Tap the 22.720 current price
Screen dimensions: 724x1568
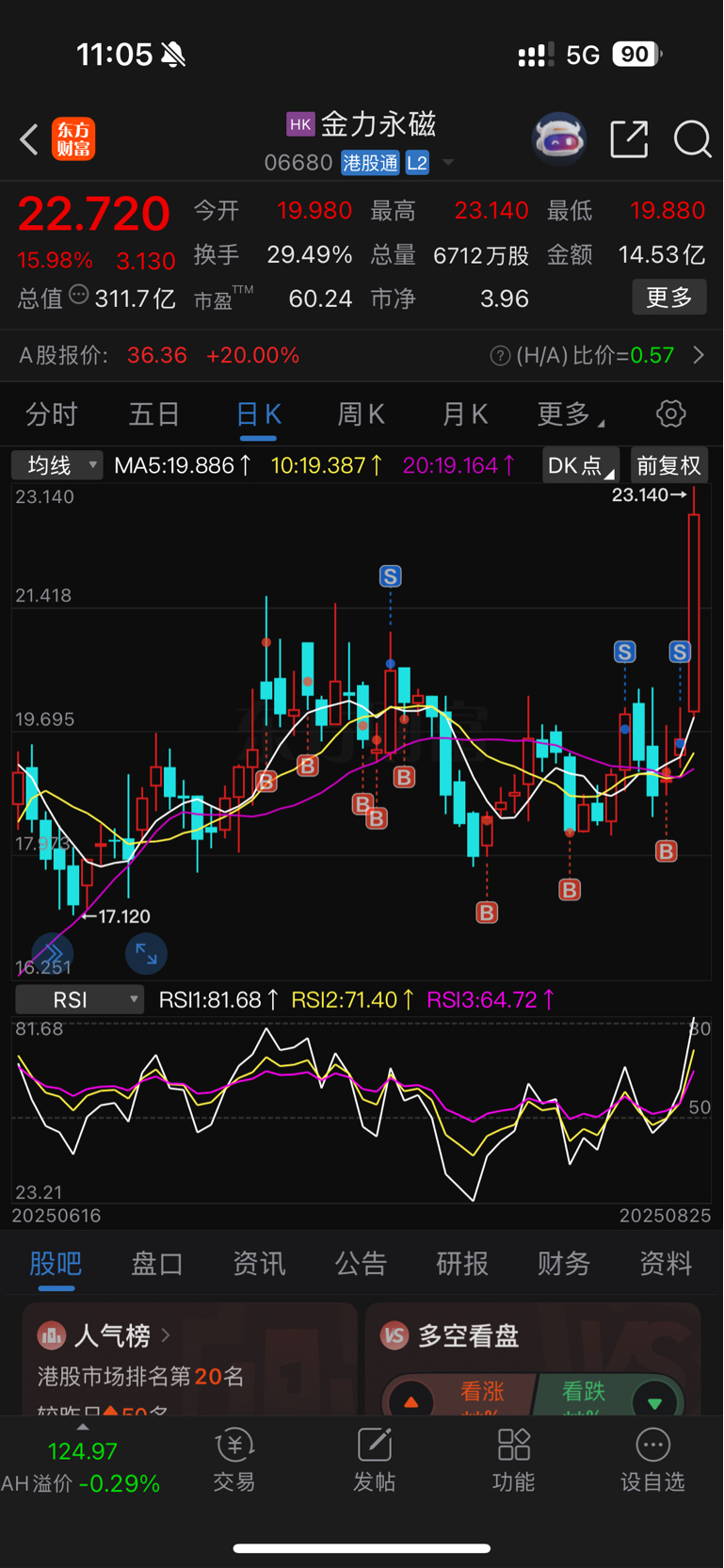coord(94,213)
